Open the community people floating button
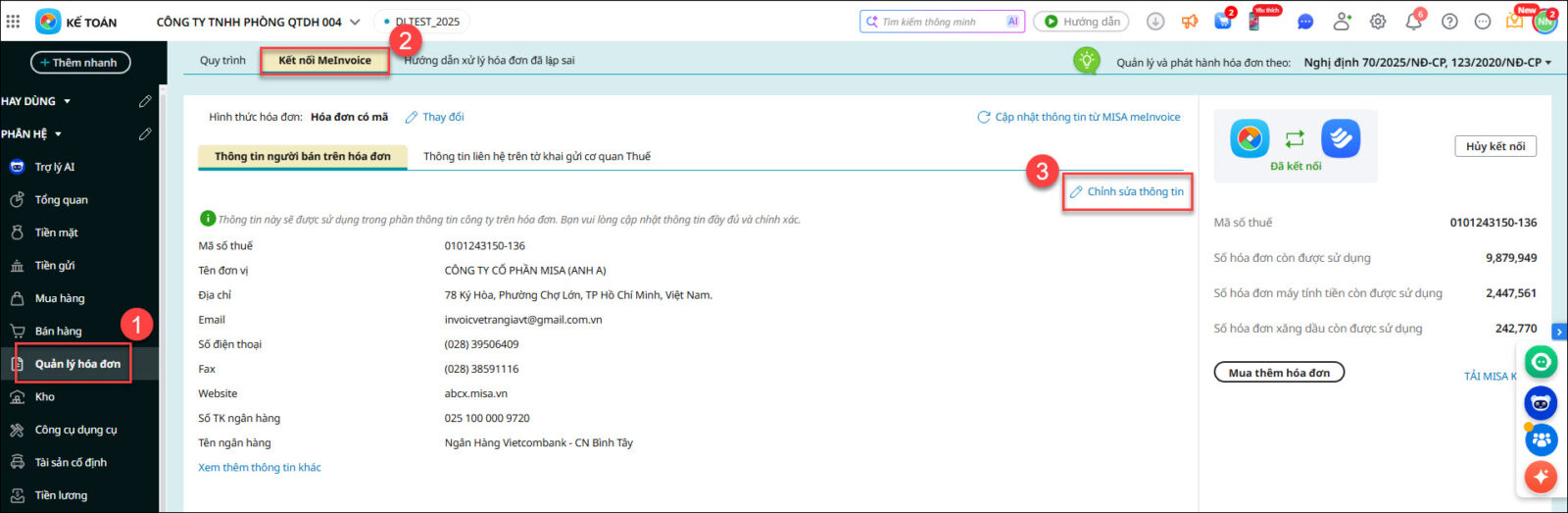 1542,439
